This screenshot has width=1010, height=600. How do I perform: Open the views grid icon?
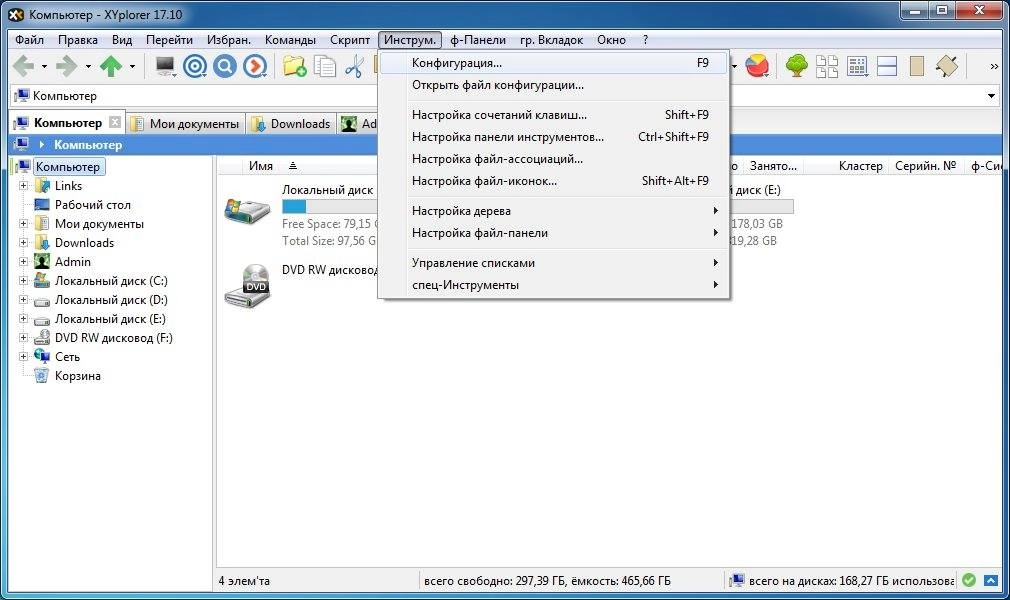[x=857, y=66]
